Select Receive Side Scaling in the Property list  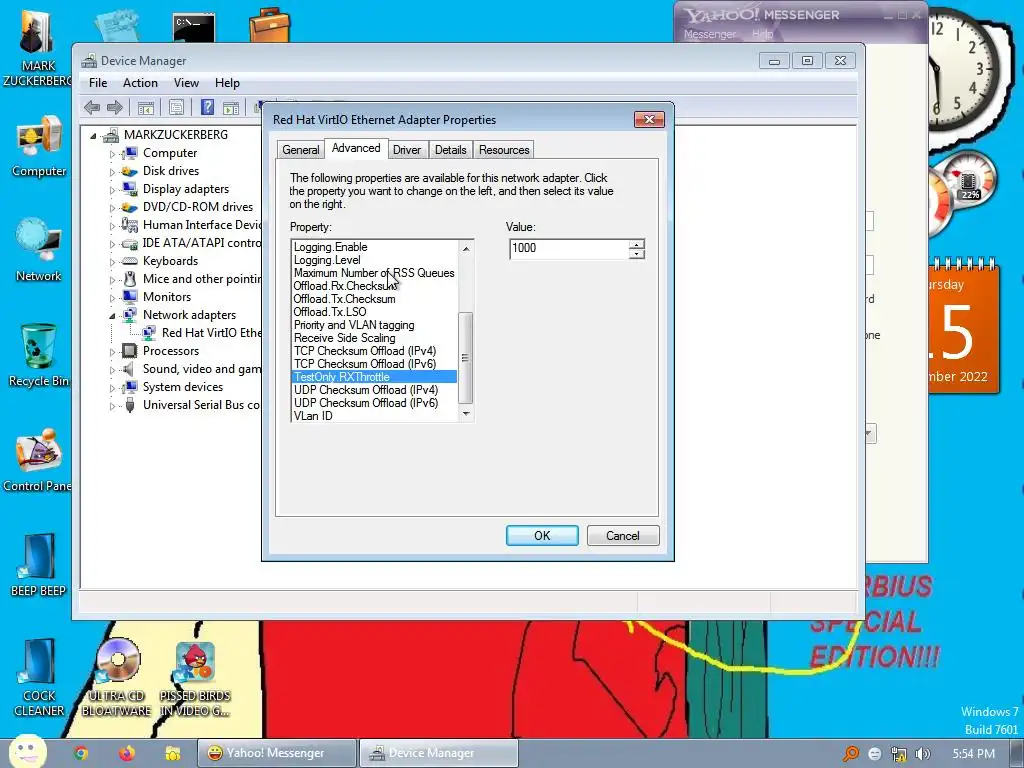pyautogui.click(x=374, y=338)
